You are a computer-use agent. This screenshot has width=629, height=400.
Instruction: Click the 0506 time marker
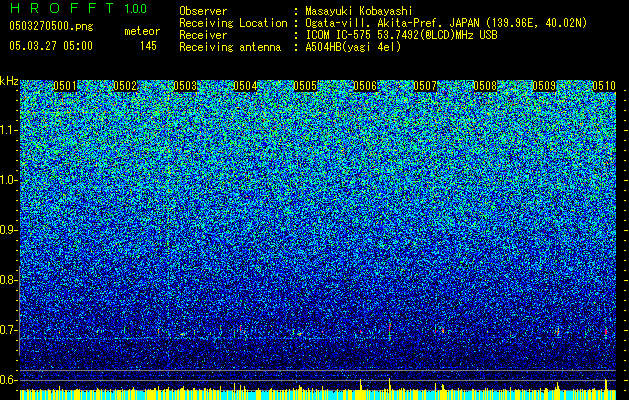[365, 86]
